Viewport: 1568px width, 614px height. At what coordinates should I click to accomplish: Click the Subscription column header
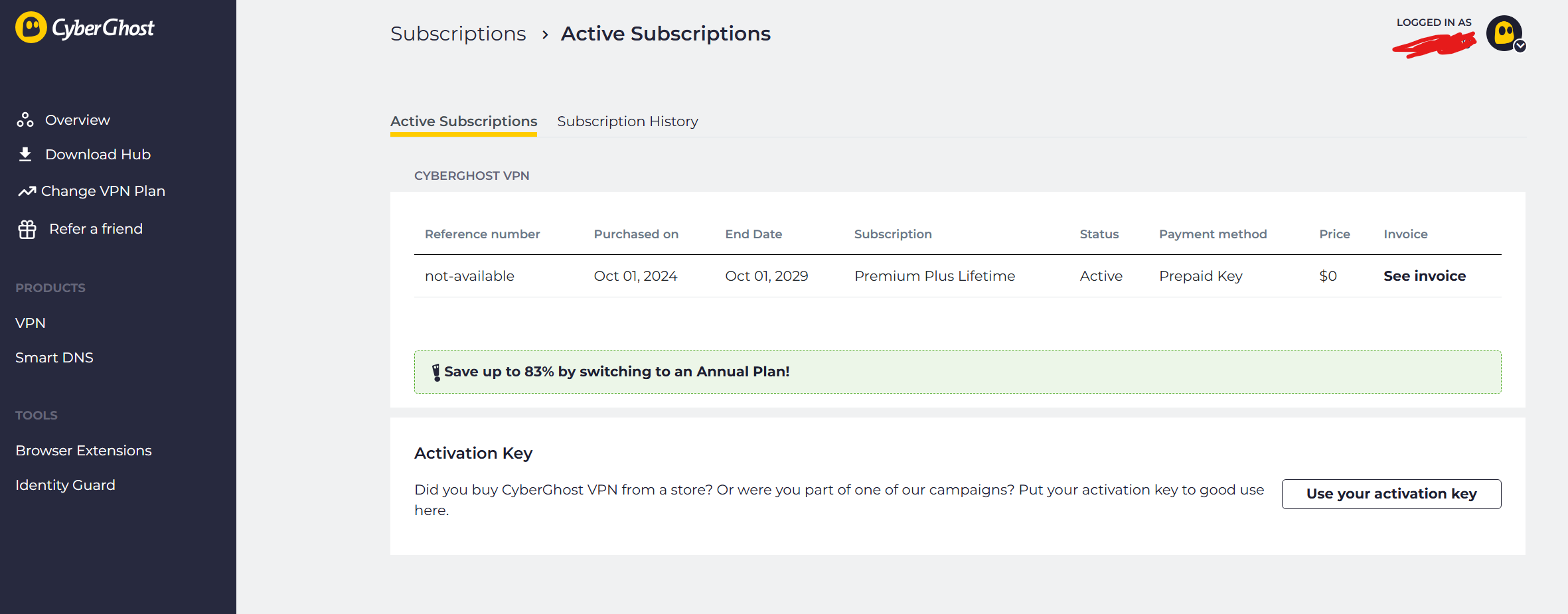(x=893, y=234)
